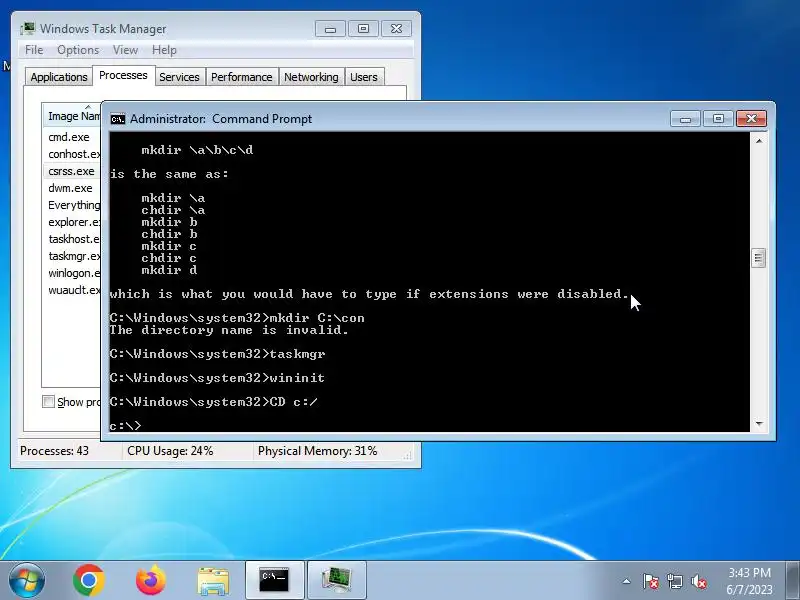Viewport: 800px width, 600px height.
Task: Open network status tray icon
Action: [x=674, y=581]
